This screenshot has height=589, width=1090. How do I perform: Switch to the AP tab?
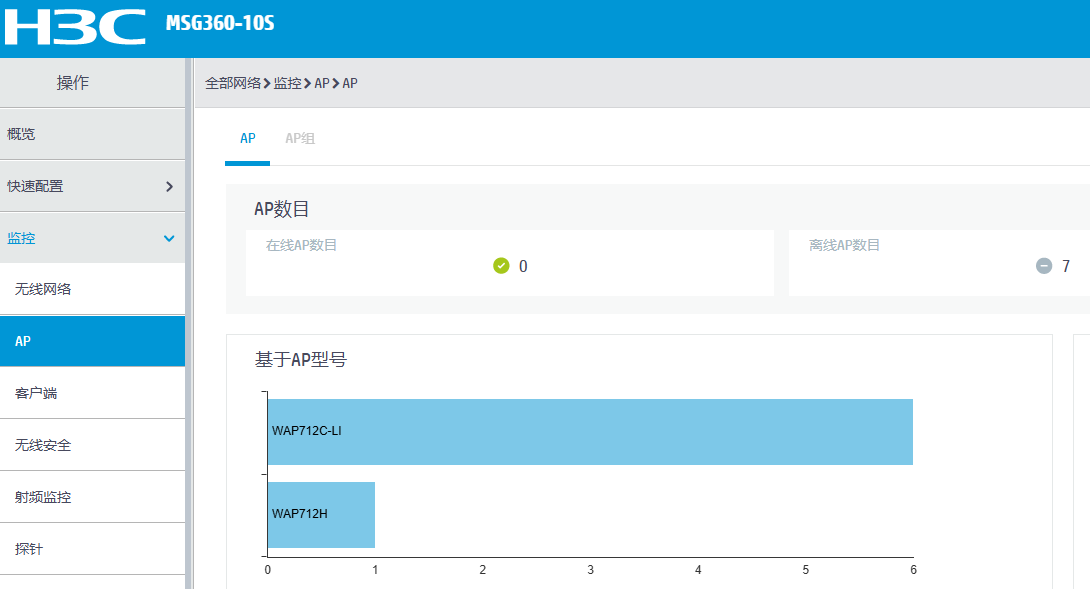click(247, 139)
